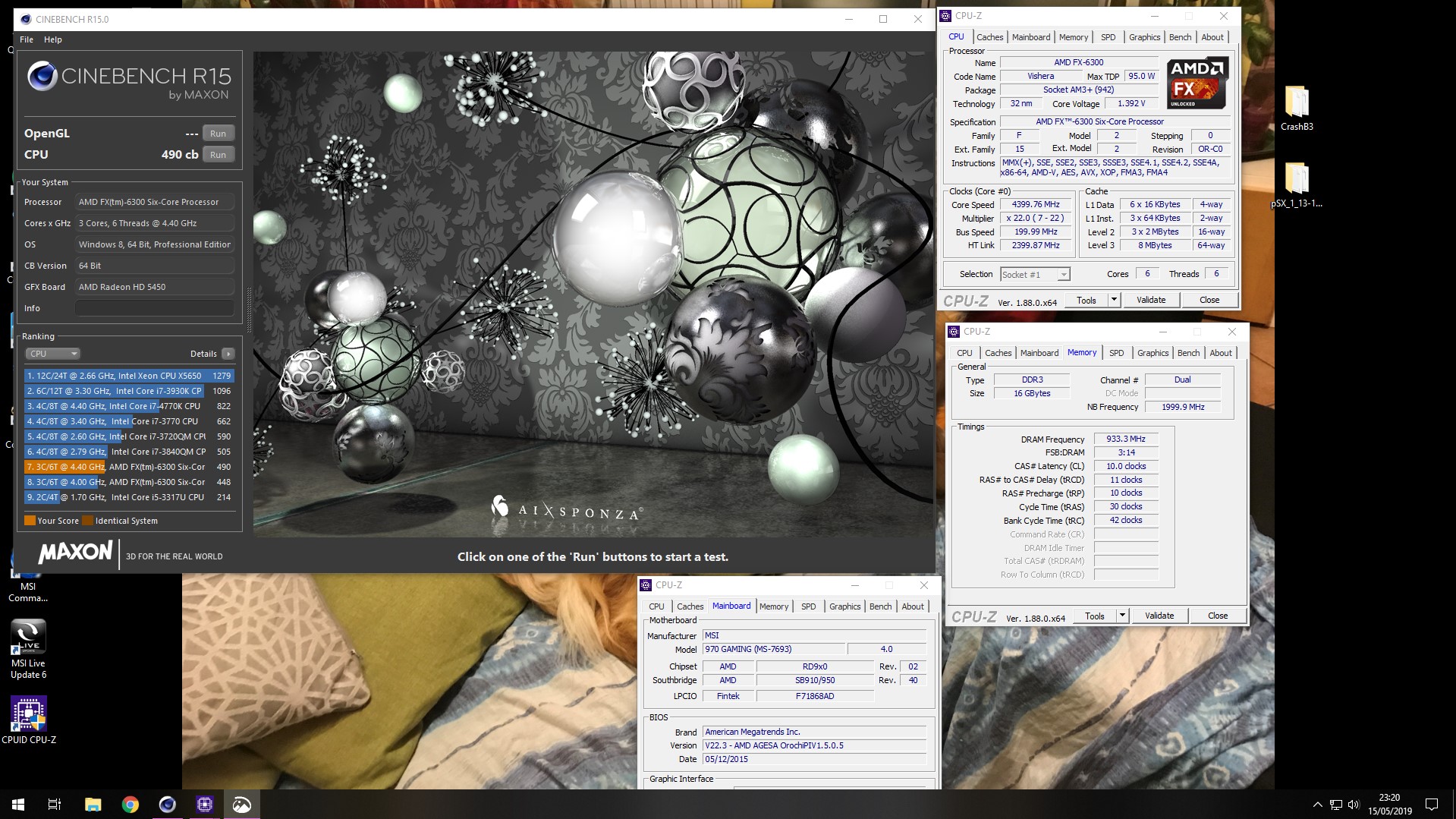Click the taskbar clock showing 23:20
Viewport: 1456px width, 819px height.
[x=1390, y=805]
